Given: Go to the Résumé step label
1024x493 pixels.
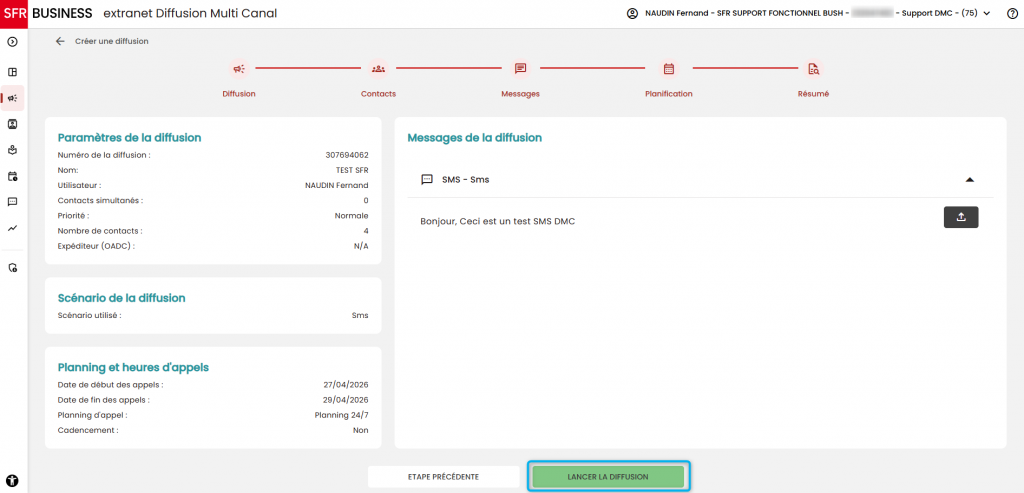Looking at the screenshot, I should pos(813,94).
